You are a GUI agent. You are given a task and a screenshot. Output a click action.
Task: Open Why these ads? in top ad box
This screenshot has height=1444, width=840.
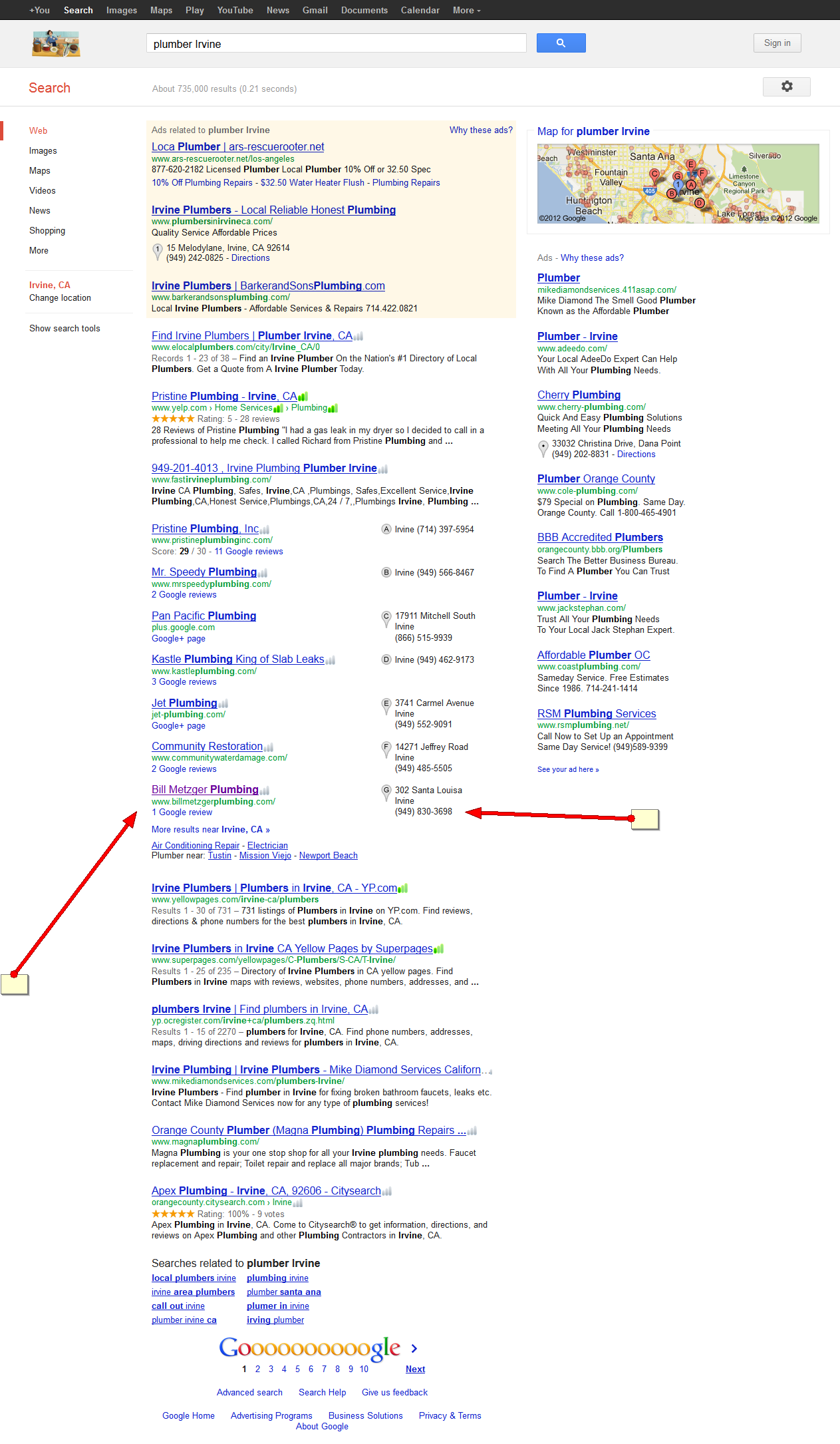[481, 130]
